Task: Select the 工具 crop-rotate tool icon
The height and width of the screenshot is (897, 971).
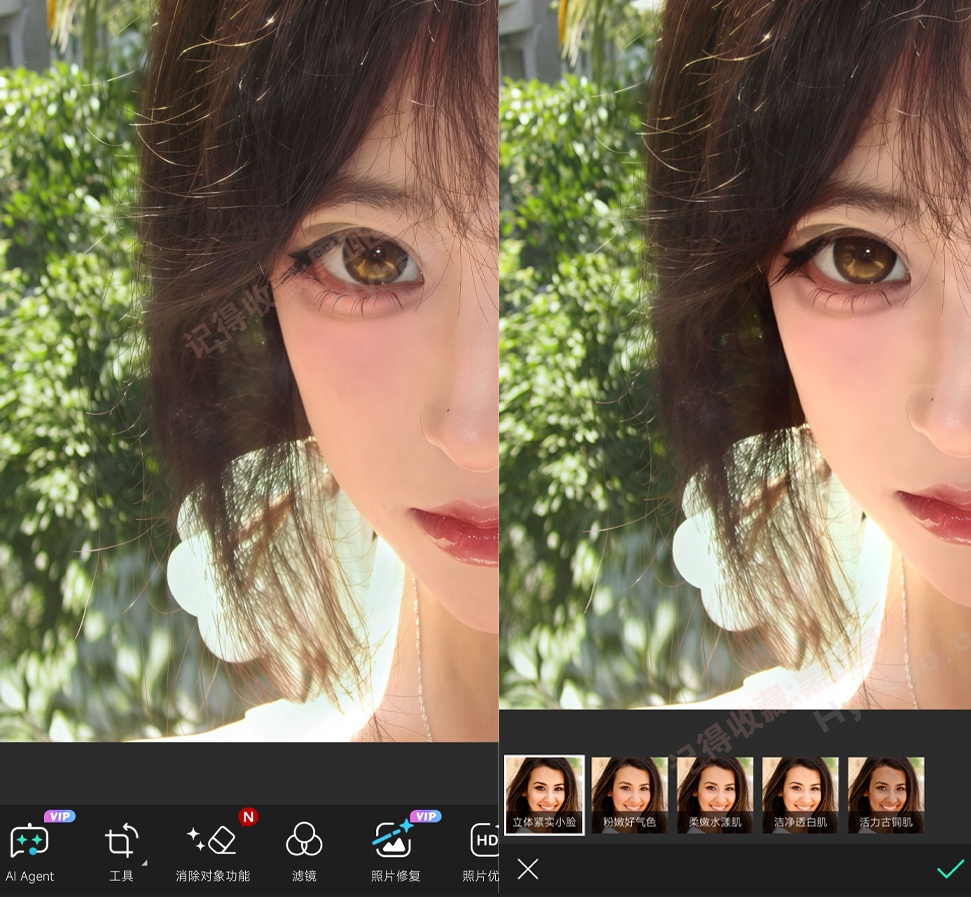Action: click(x=121, y=841)
